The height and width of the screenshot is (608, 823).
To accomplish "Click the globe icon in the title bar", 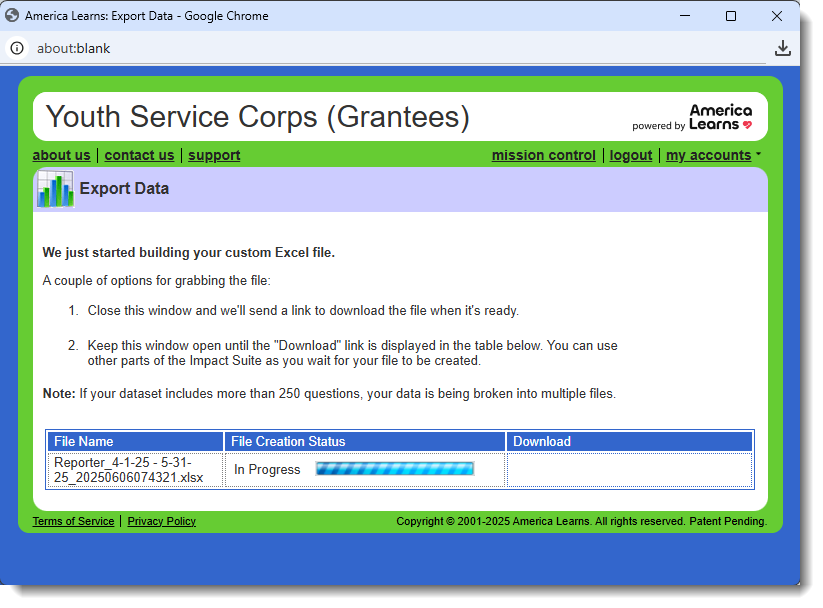I will click(x=12, y=16).
